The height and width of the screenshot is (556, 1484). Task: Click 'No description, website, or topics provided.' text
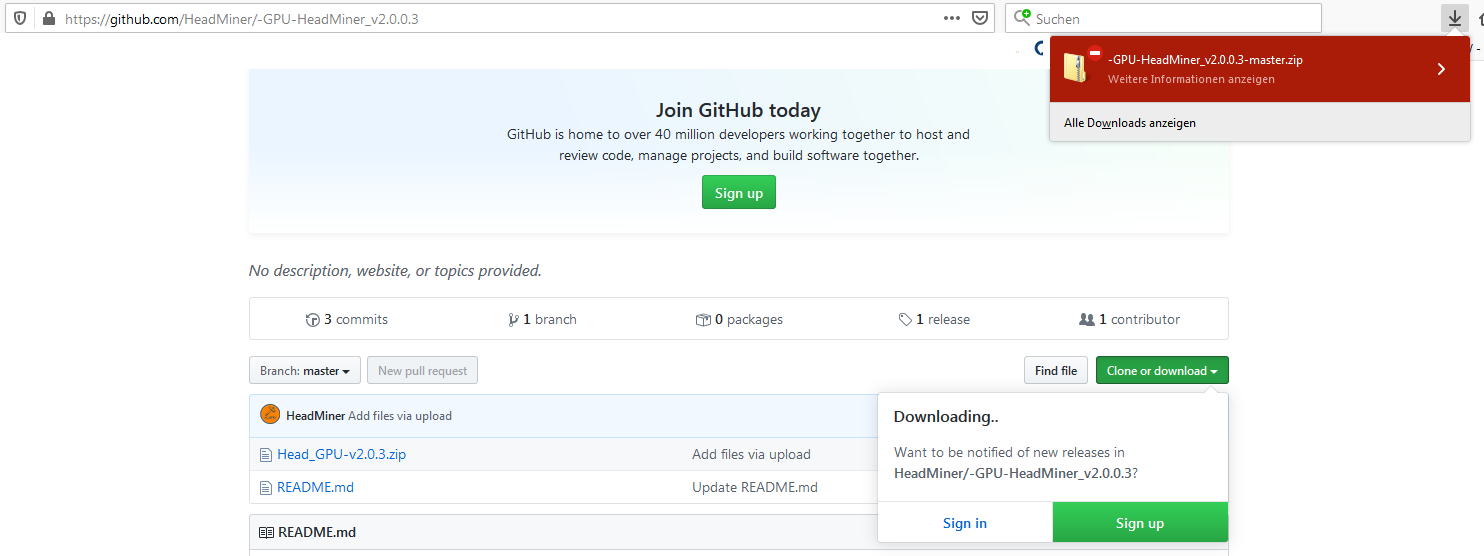(x=395, y=271)
